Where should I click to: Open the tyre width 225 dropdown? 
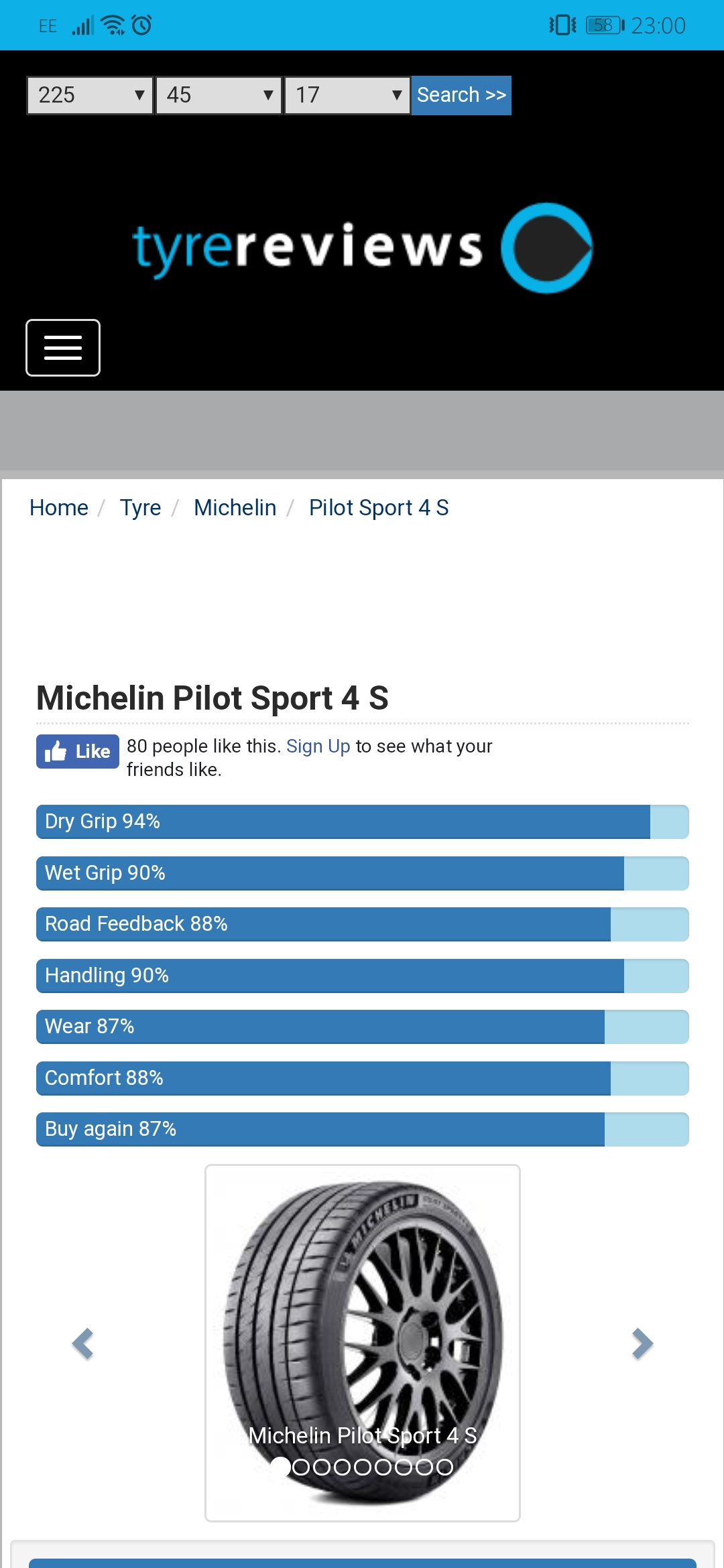(x=90, y=95)
